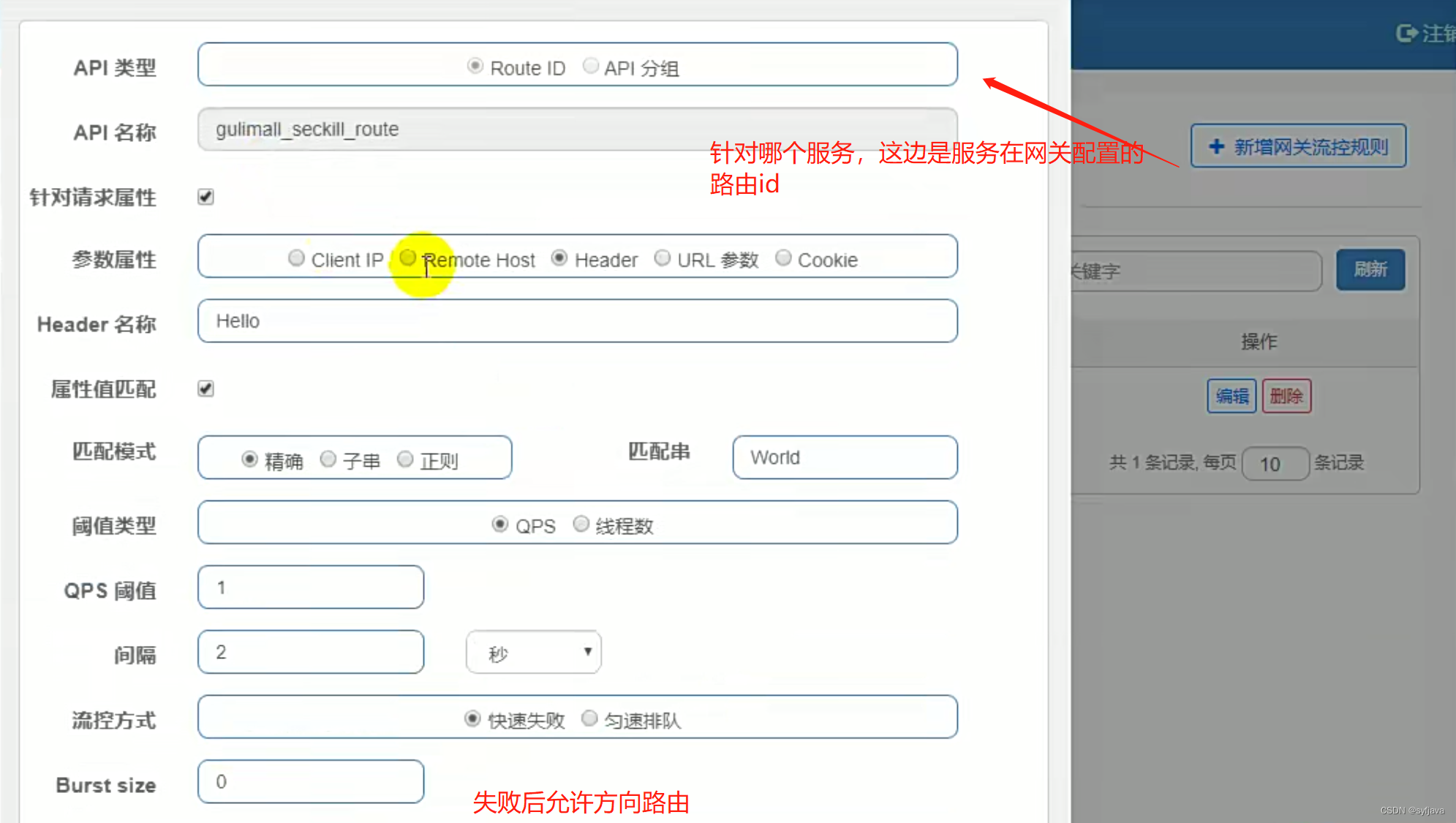Choose the Cookie parameter attribute
Screen dimensions: 1456x823
coord(783,258)
